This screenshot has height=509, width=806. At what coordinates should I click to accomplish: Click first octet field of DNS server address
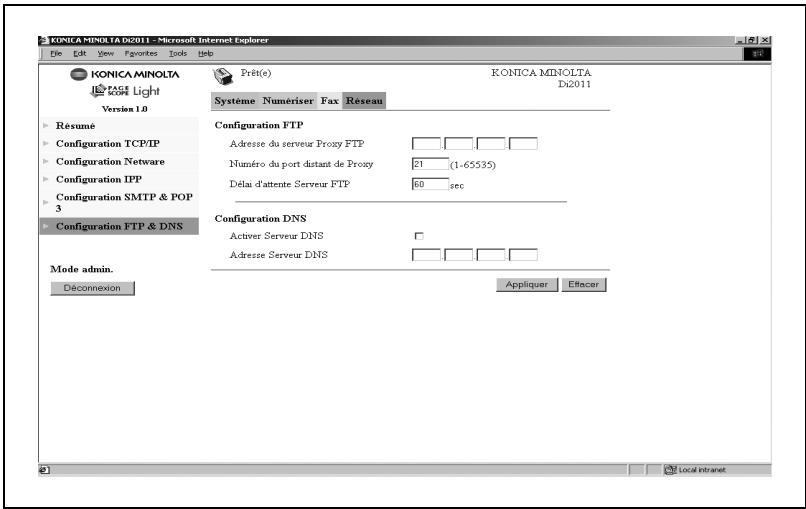tap(426, 254)
